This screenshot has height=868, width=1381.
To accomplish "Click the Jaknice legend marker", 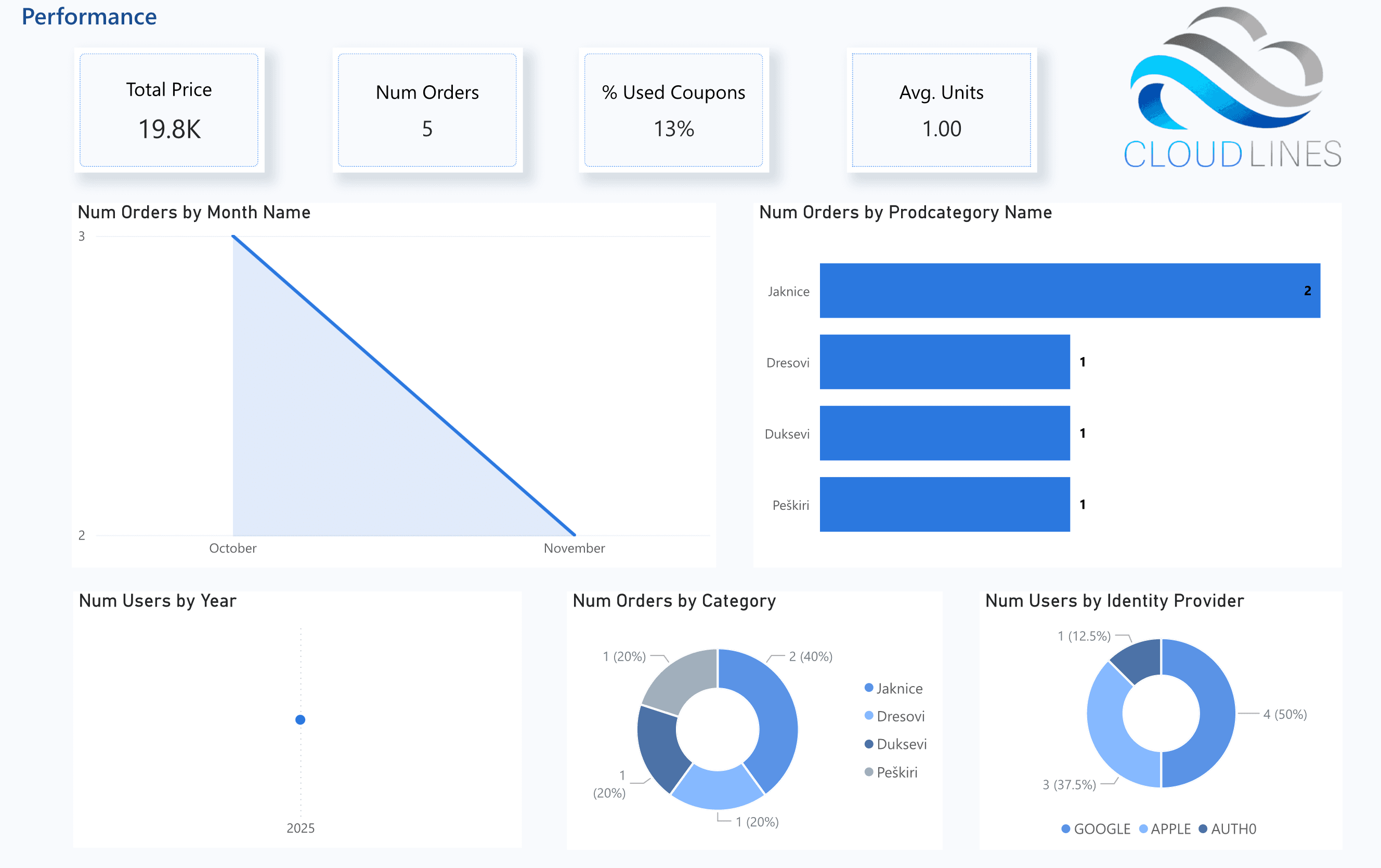I will pyautogui.click(x=869, y=688).
